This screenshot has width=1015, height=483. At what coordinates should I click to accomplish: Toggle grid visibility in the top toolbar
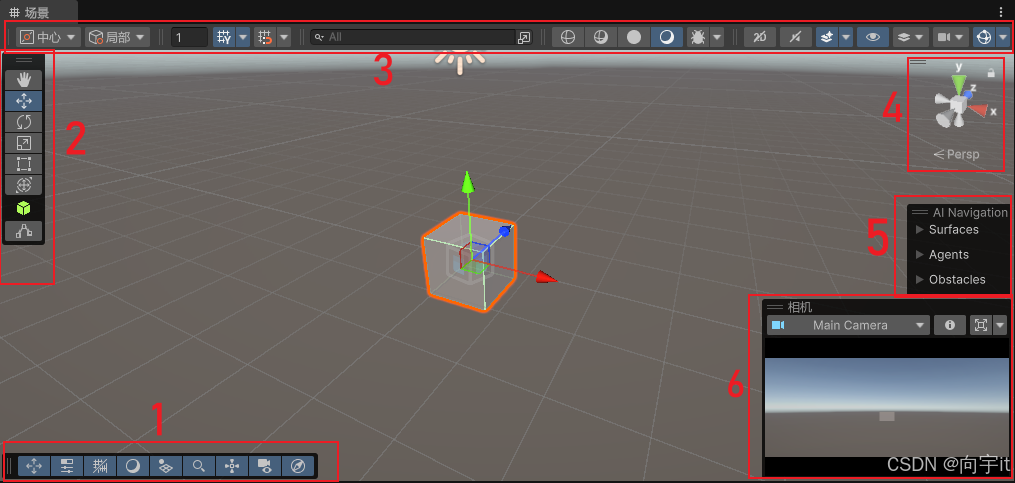tap(225, 37)
